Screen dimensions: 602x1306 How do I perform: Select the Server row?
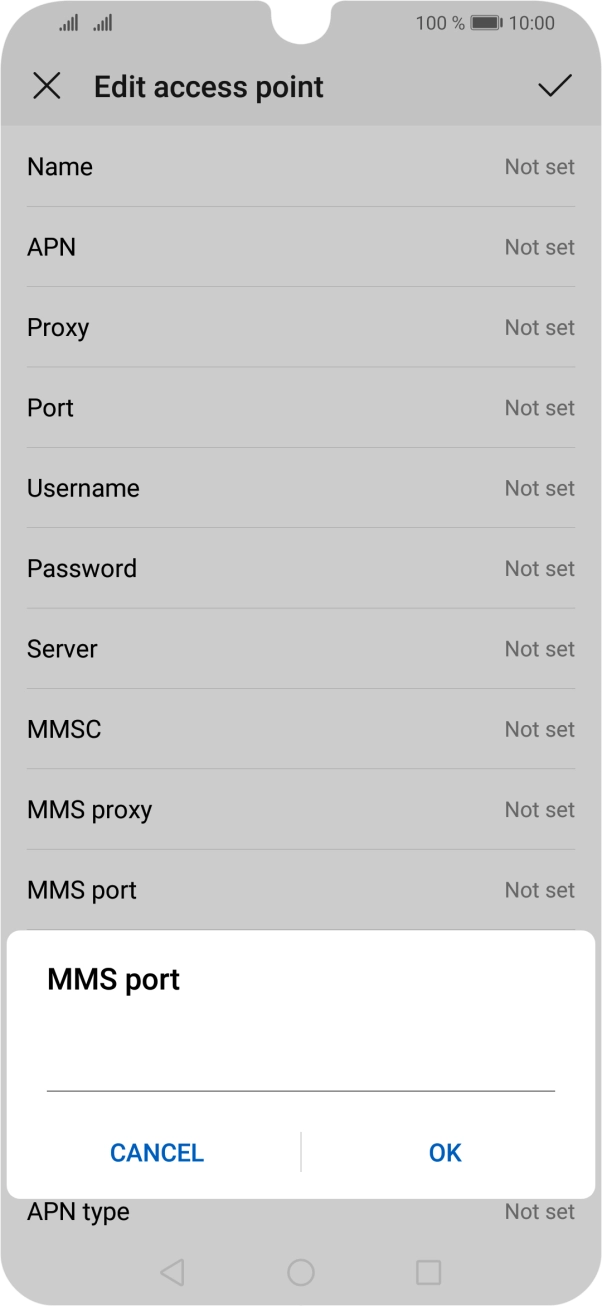point(300,649)
